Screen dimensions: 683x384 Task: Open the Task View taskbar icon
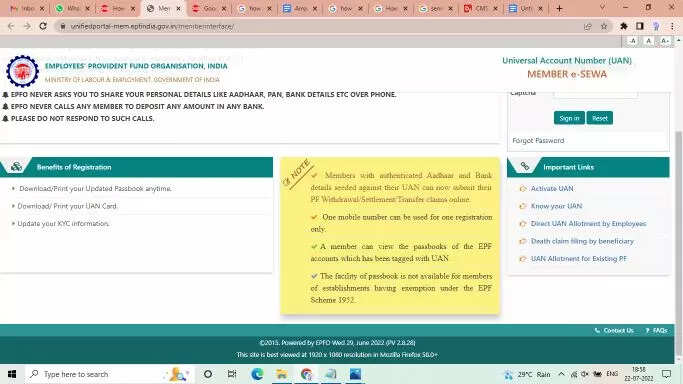pyautogui.click(x=232, y=374)
